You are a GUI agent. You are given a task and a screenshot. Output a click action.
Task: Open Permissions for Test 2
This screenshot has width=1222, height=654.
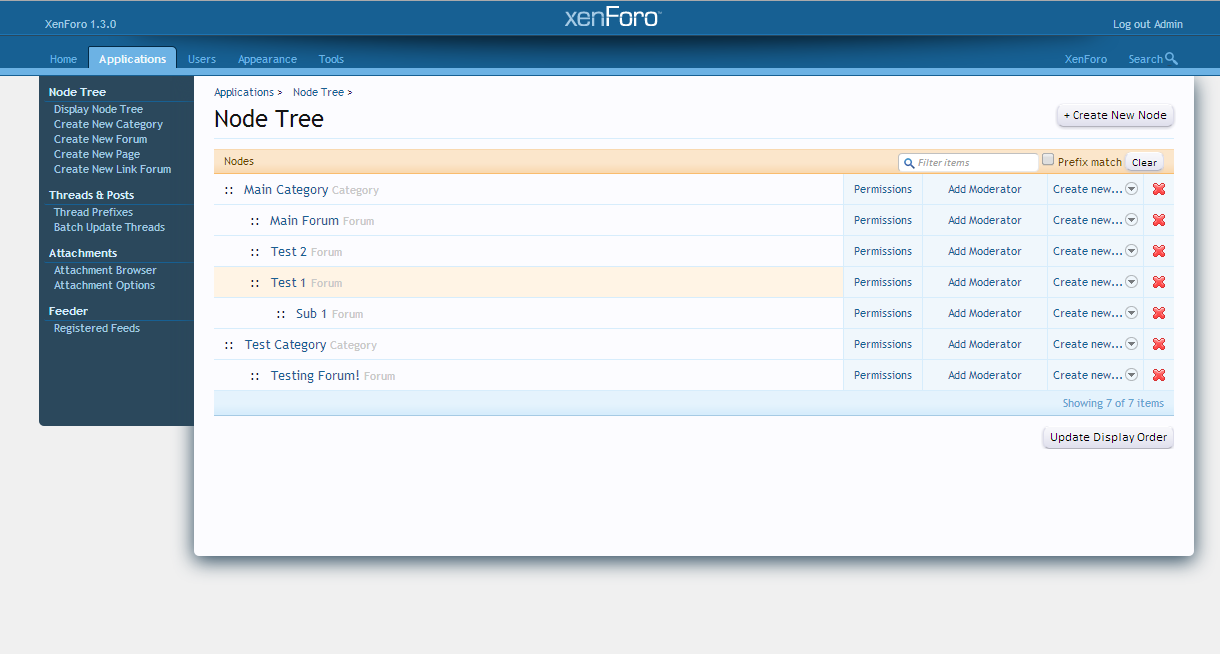[883, 251]
